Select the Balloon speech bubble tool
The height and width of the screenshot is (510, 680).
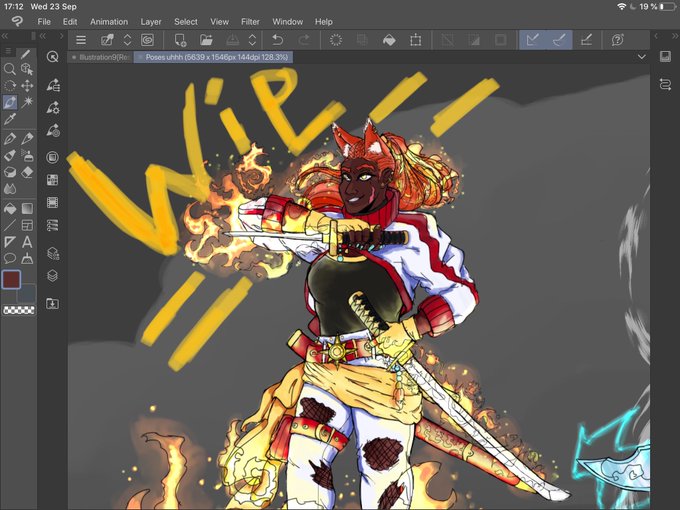[x=10, y=258]
